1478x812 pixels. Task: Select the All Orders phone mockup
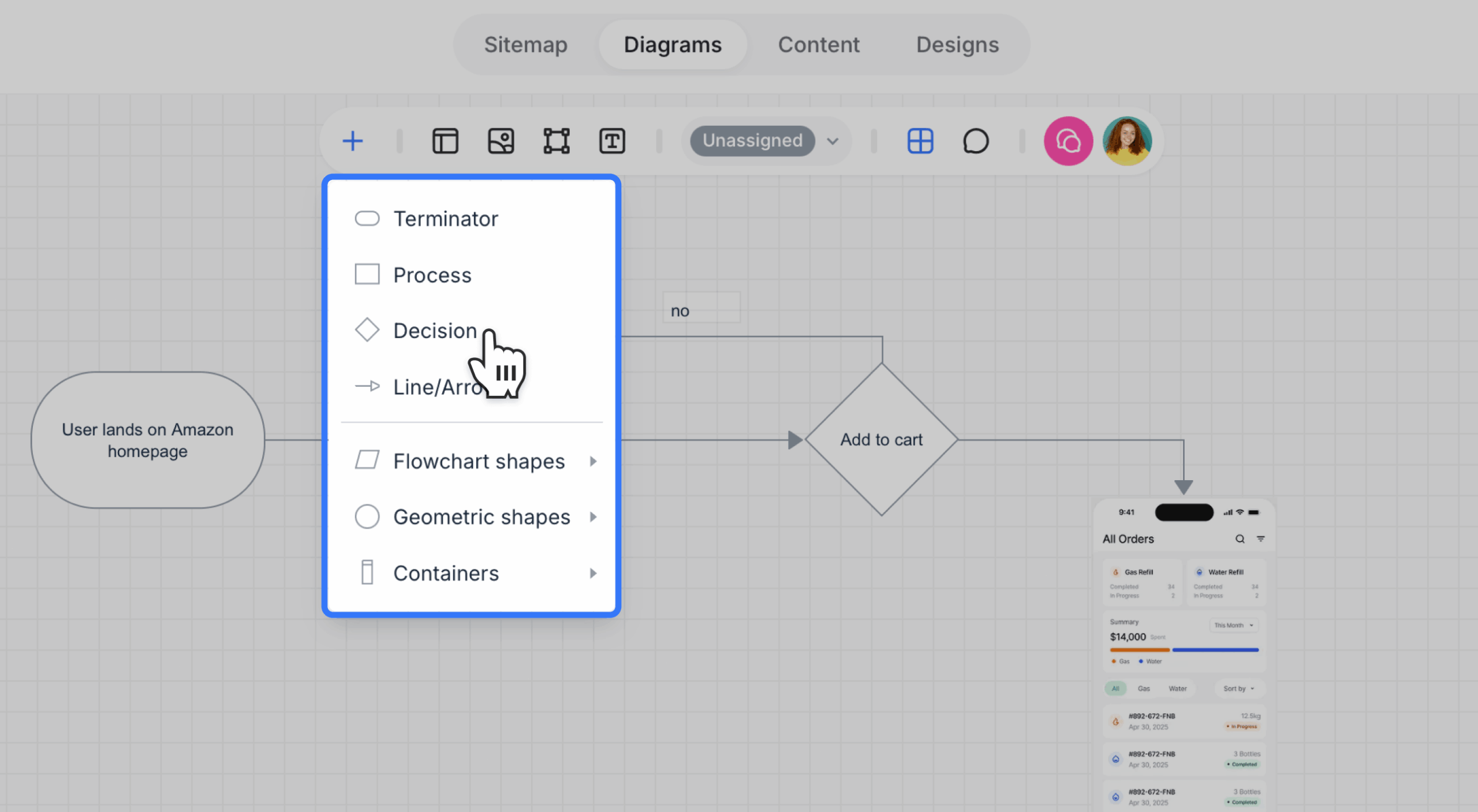pyautogui.click(x=1184, y=655)
